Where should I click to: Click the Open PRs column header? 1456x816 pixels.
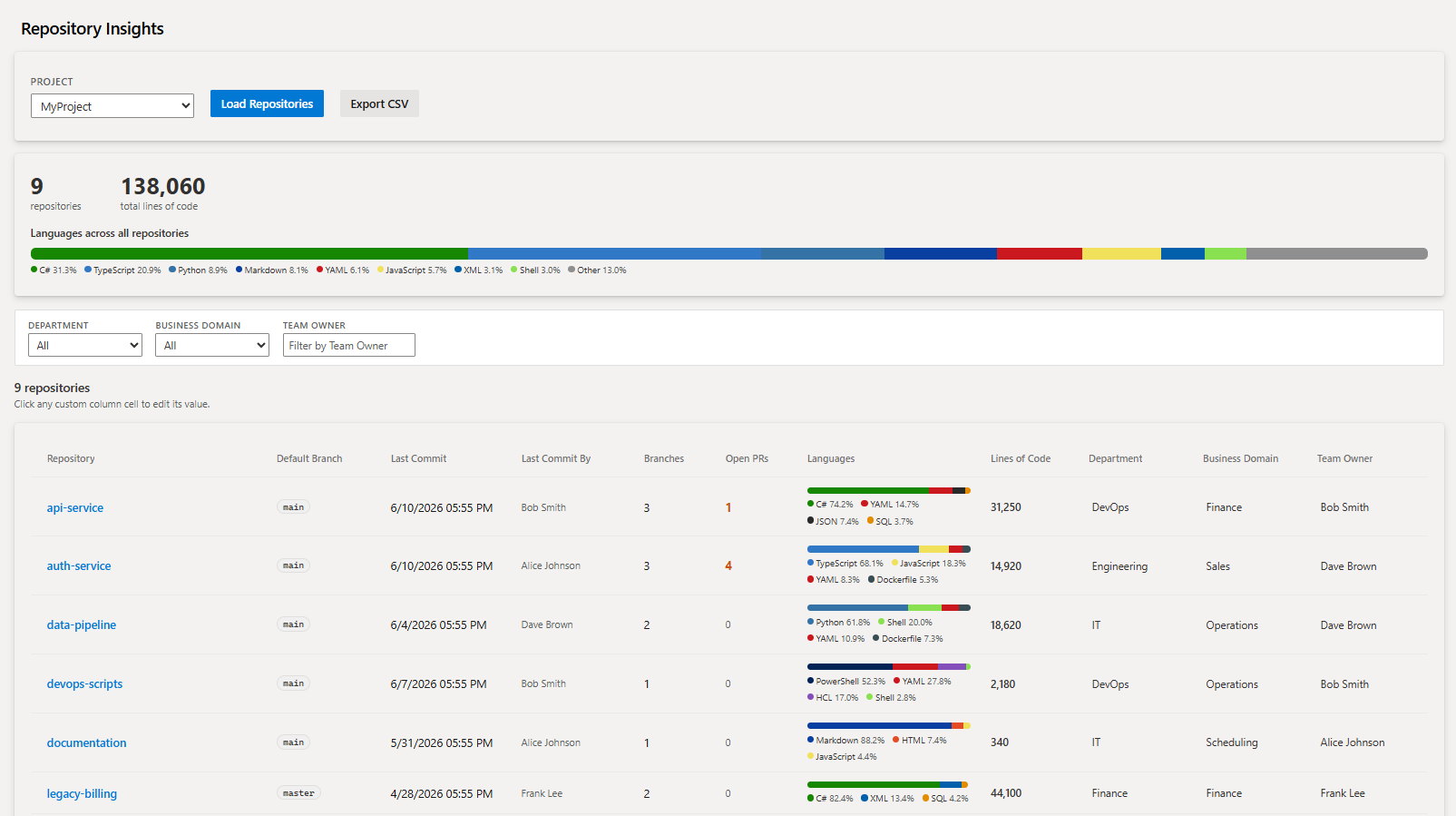[747, 458]
